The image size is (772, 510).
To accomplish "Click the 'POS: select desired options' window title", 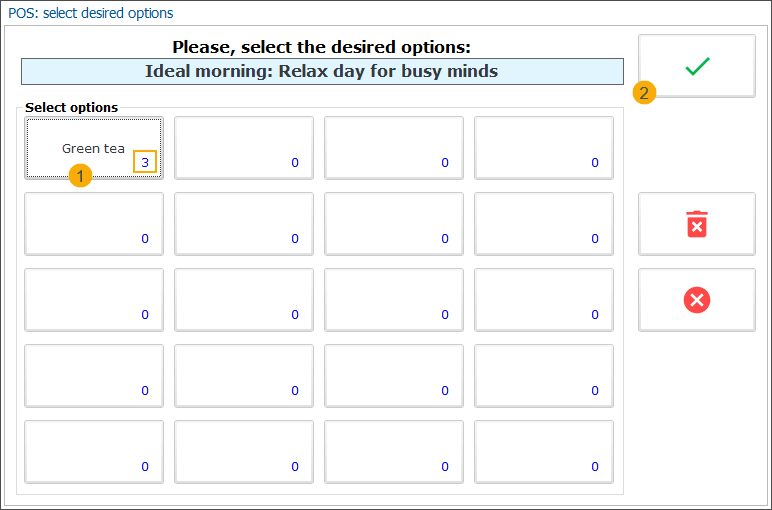I will tap(91, 13).
